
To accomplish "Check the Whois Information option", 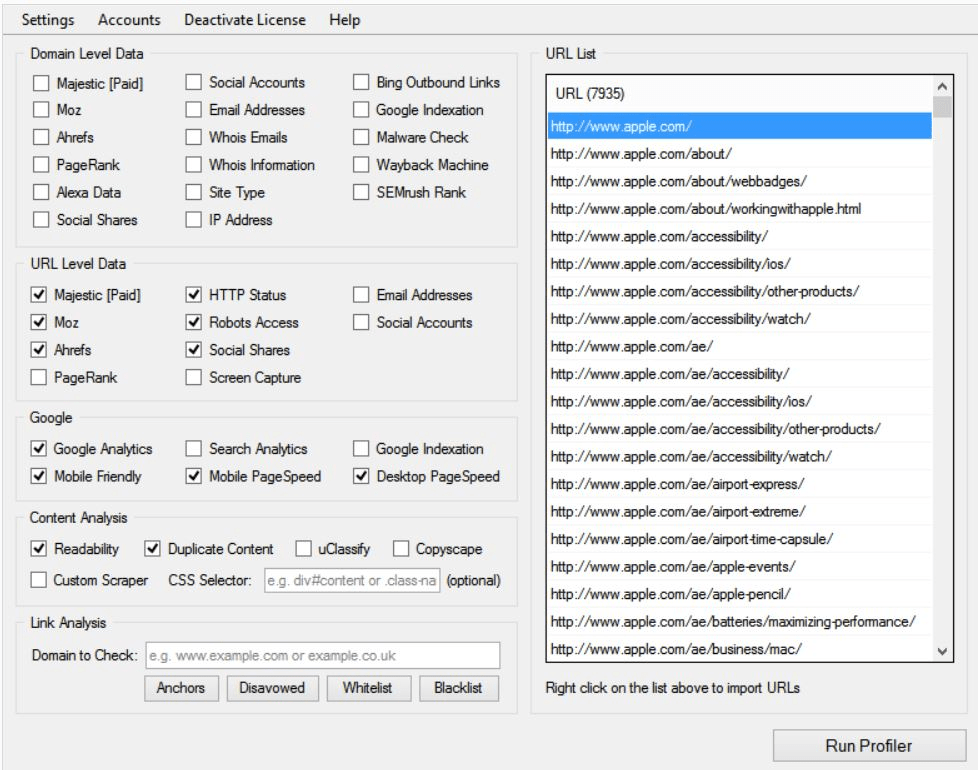I will [193, 165].
